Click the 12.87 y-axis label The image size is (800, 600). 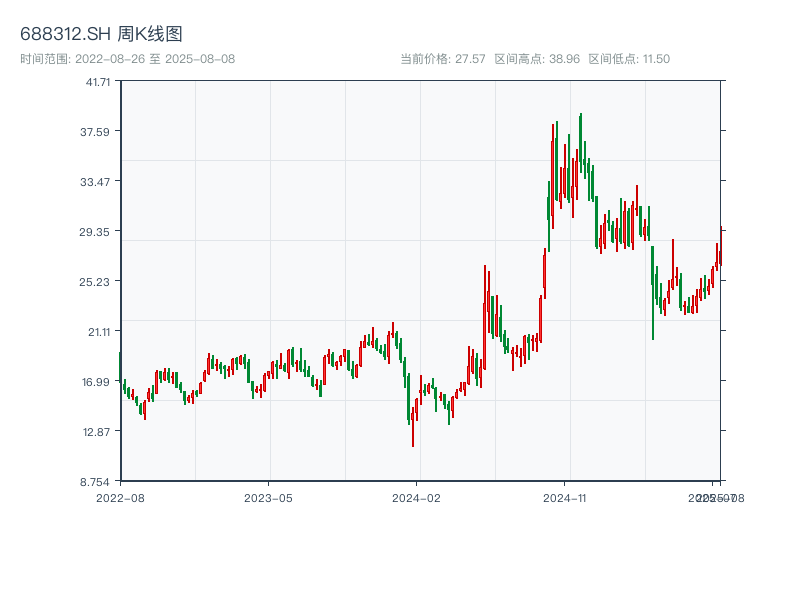[97, 432]
